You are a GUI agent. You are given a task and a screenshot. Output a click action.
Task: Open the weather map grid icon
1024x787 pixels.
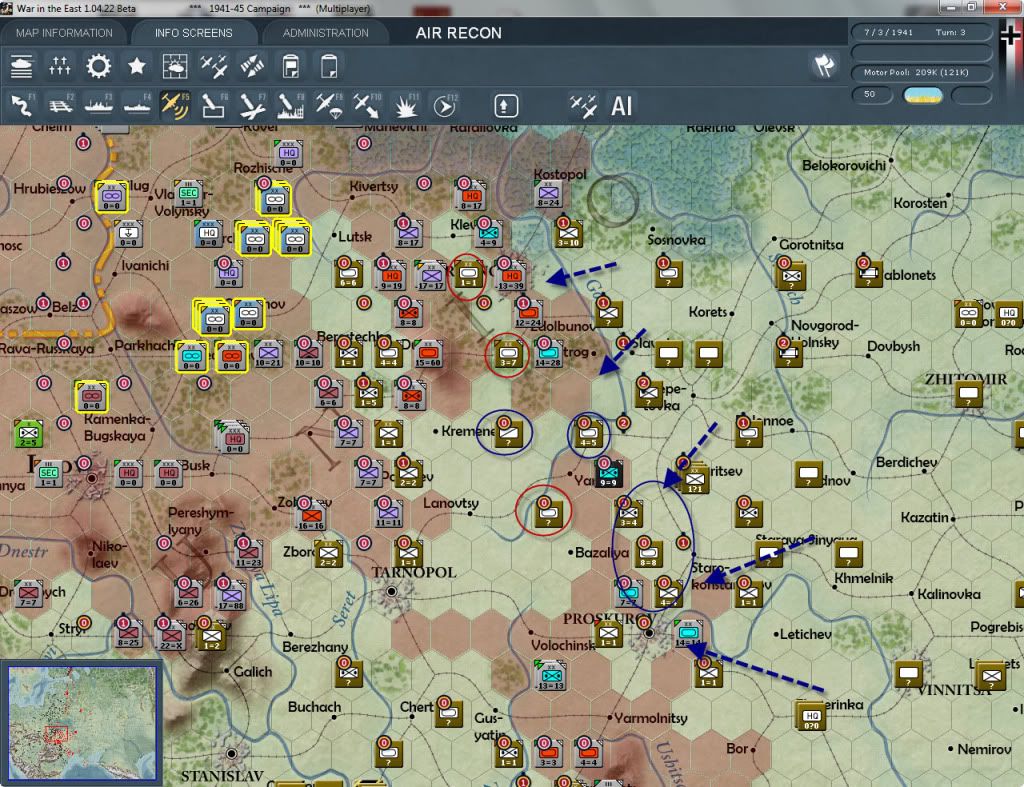pyautogui.click(x=175, y=66)
